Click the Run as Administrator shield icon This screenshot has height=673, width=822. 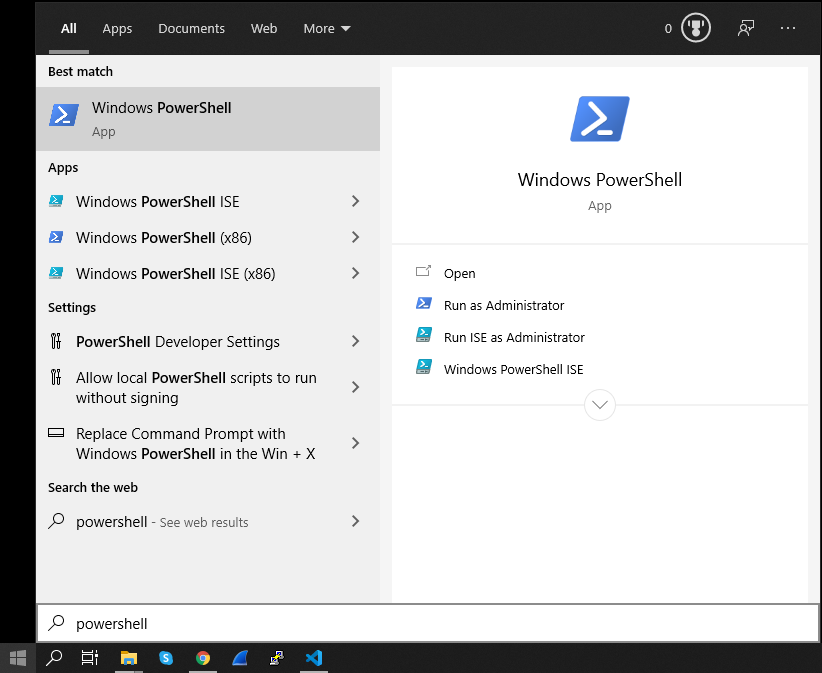[x=424, y=303]
